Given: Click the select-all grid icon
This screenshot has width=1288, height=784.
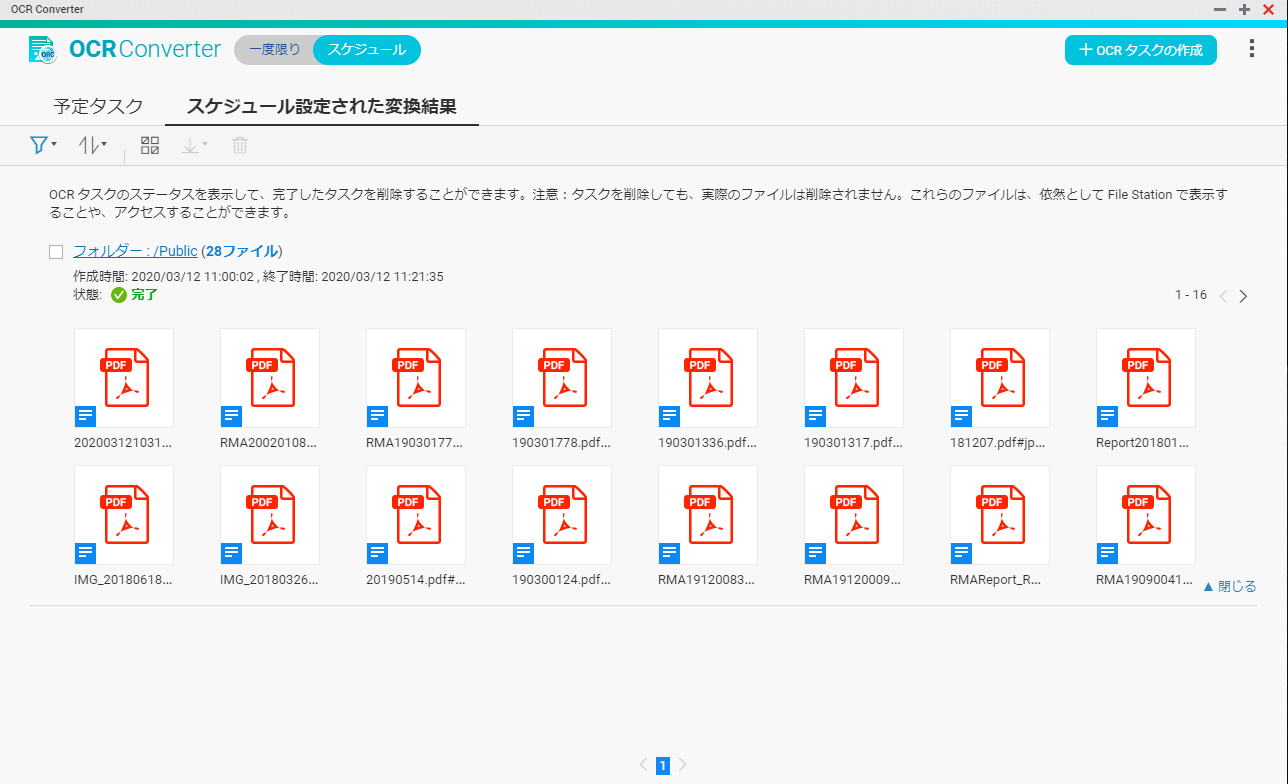Looking at the screenshot, I should coord(150,146).
